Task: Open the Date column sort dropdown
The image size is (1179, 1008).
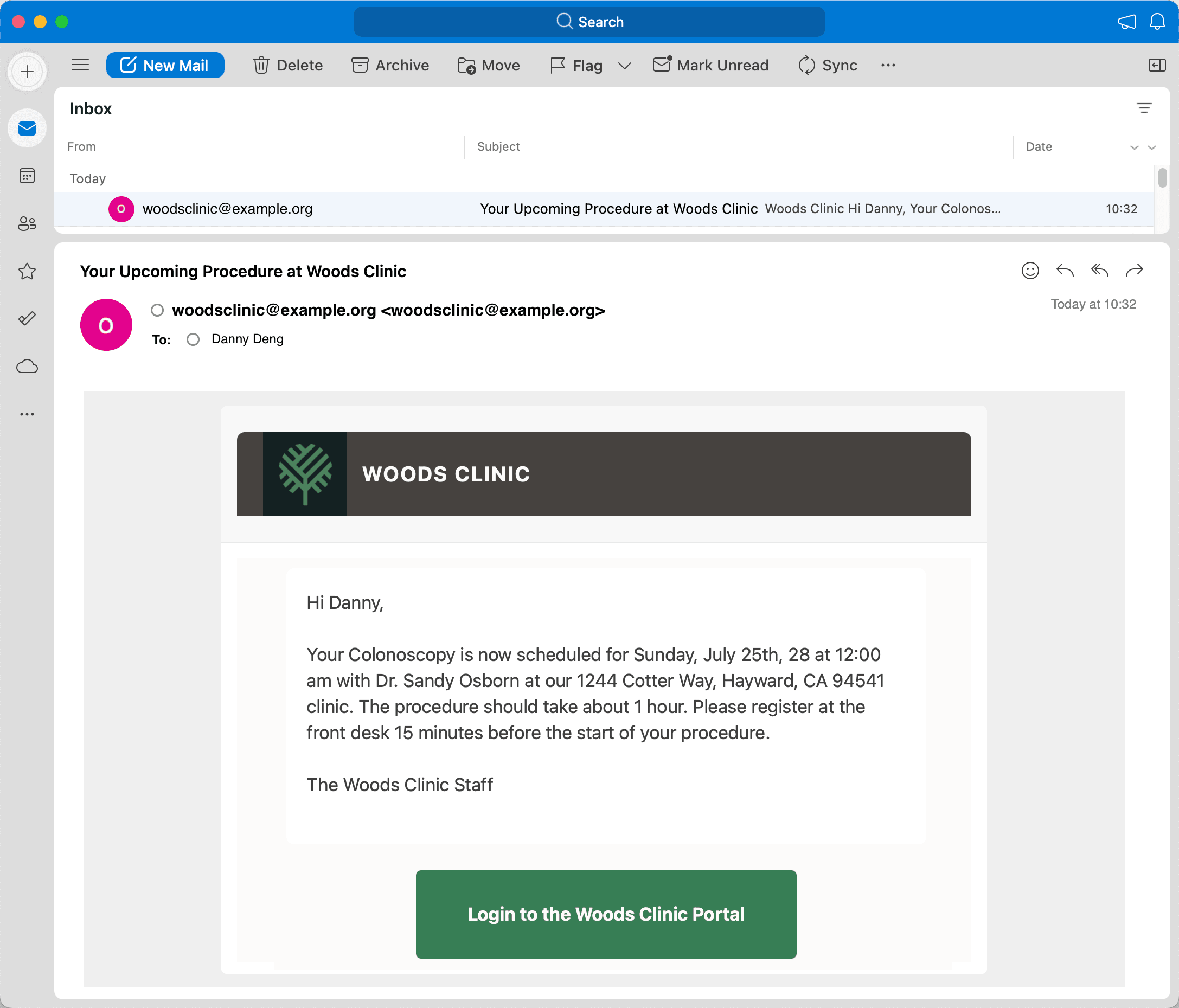Action: pyautogui.click(x=1134, y=147)
